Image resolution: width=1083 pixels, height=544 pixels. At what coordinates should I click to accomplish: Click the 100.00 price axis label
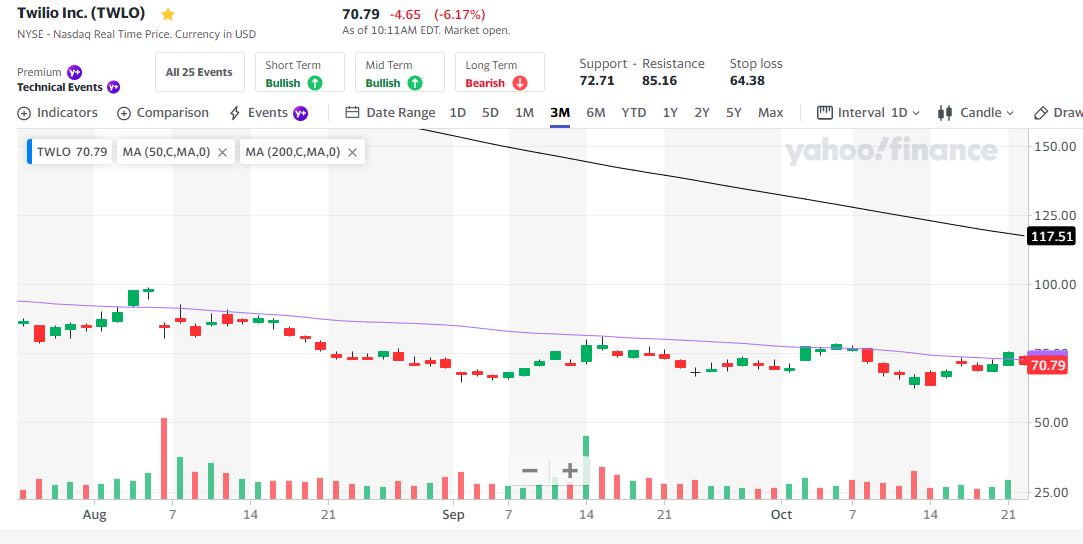(x=1053, y=284)
